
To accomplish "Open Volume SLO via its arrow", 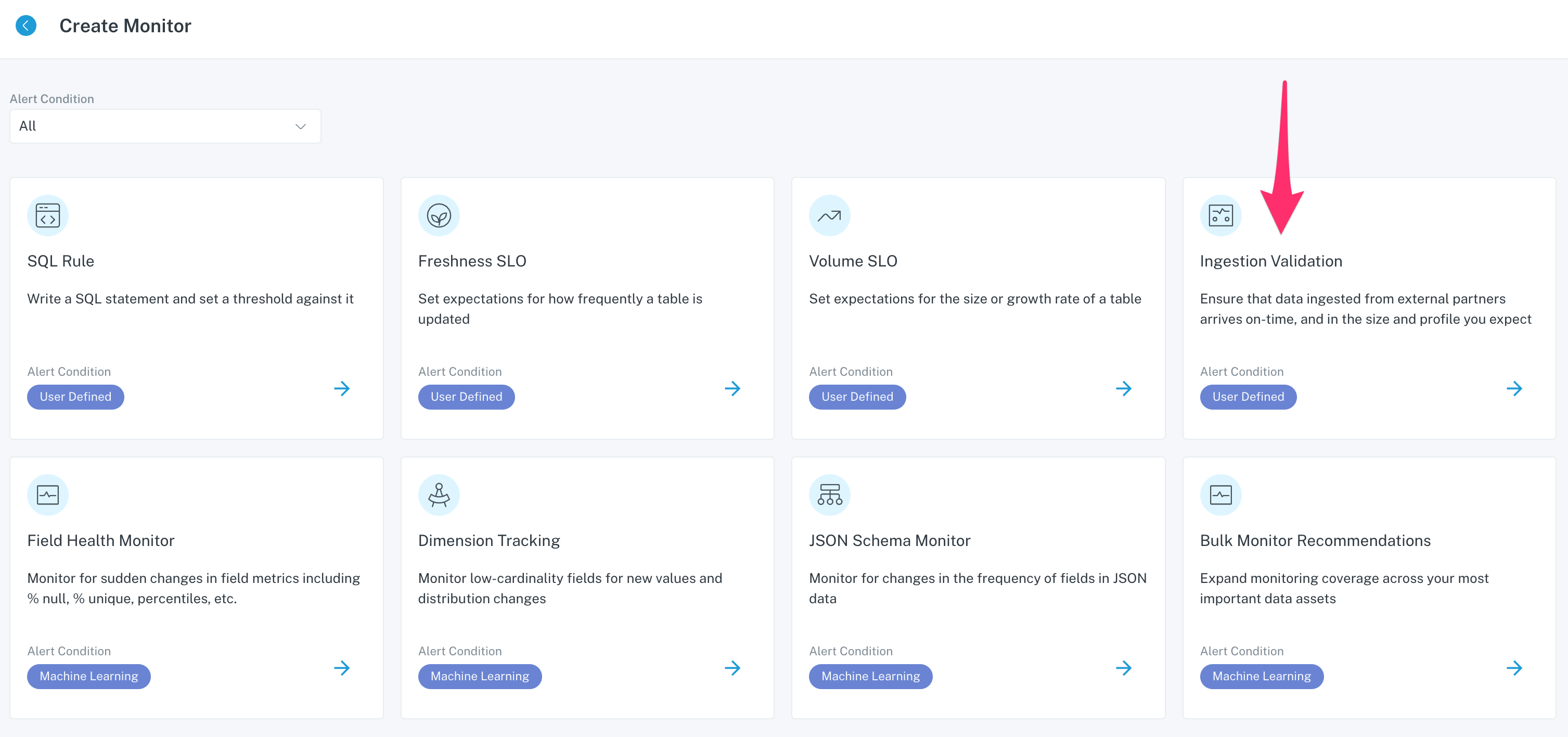I will (1123, 389).
